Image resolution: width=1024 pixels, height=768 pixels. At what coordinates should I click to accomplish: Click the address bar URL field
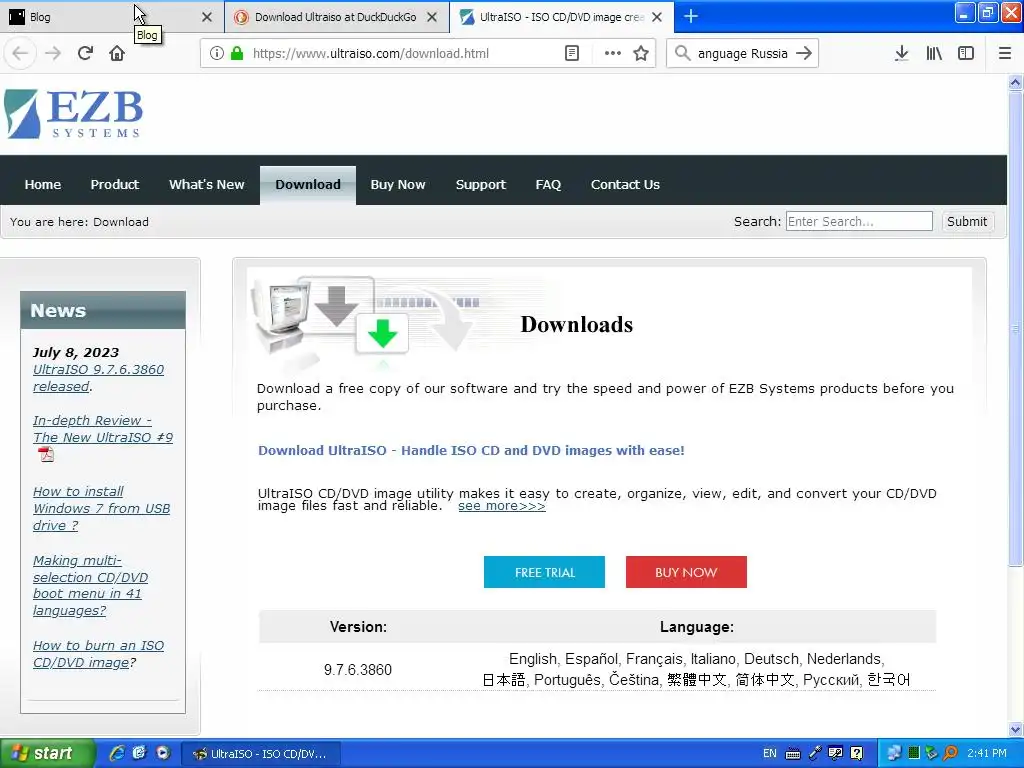[x=402, y=54]
